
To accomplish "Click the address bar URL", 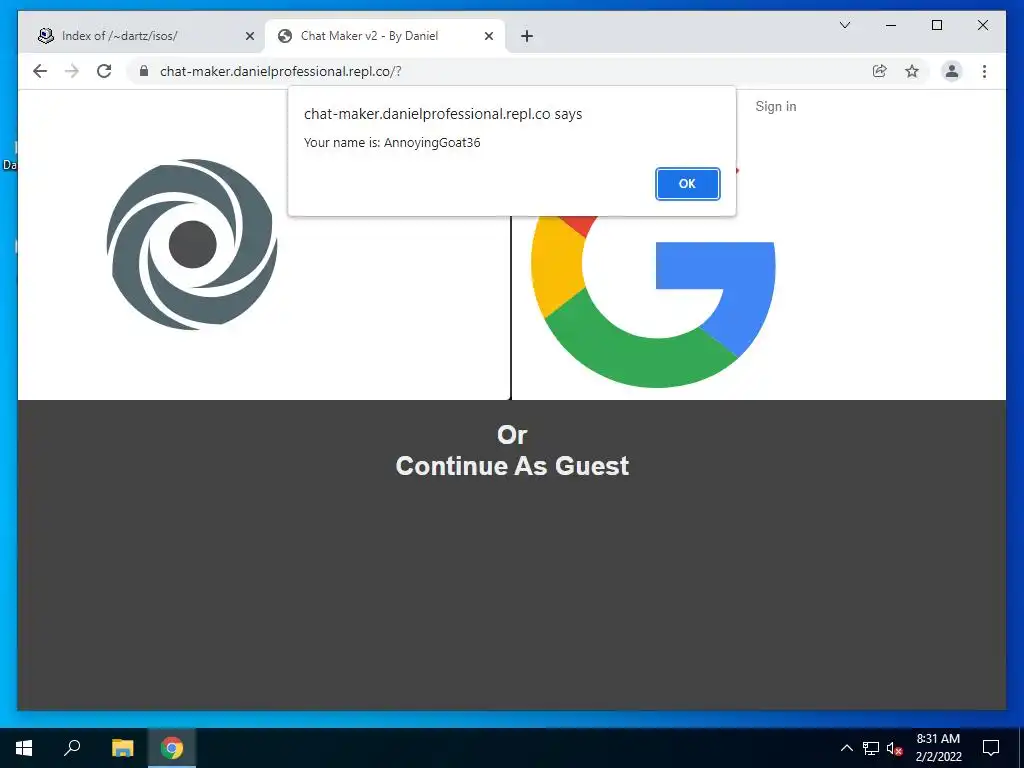I will (x=281, y=71).
